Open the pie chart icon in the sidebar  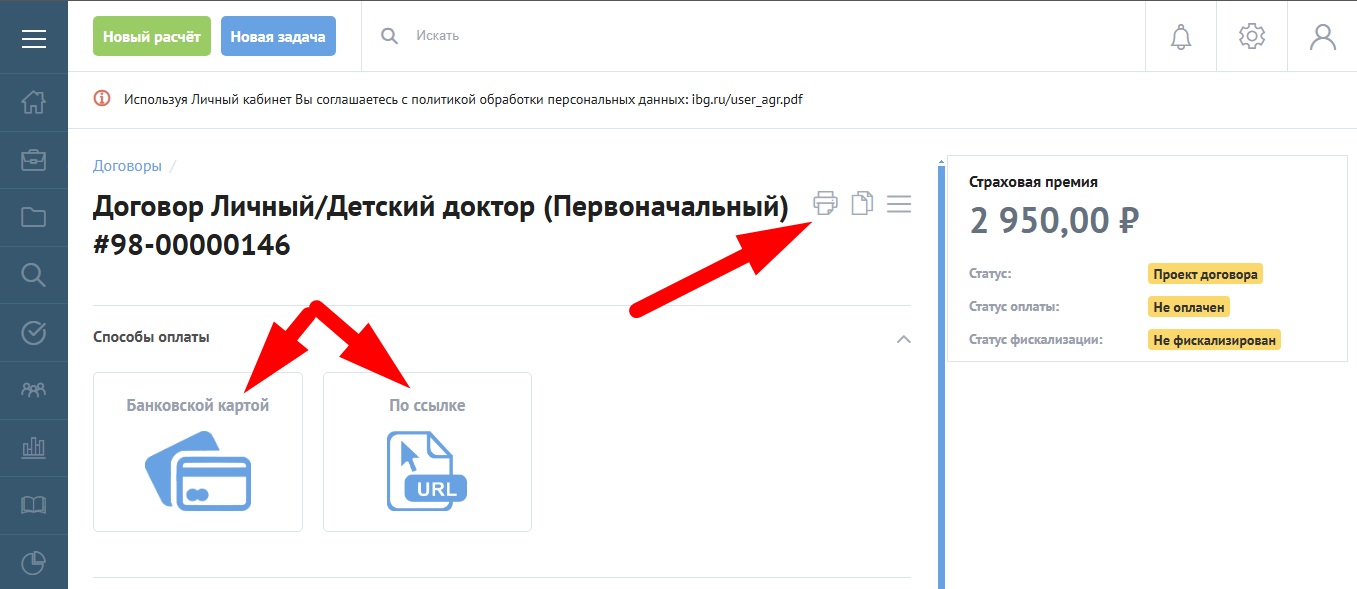tap(34, 563)
